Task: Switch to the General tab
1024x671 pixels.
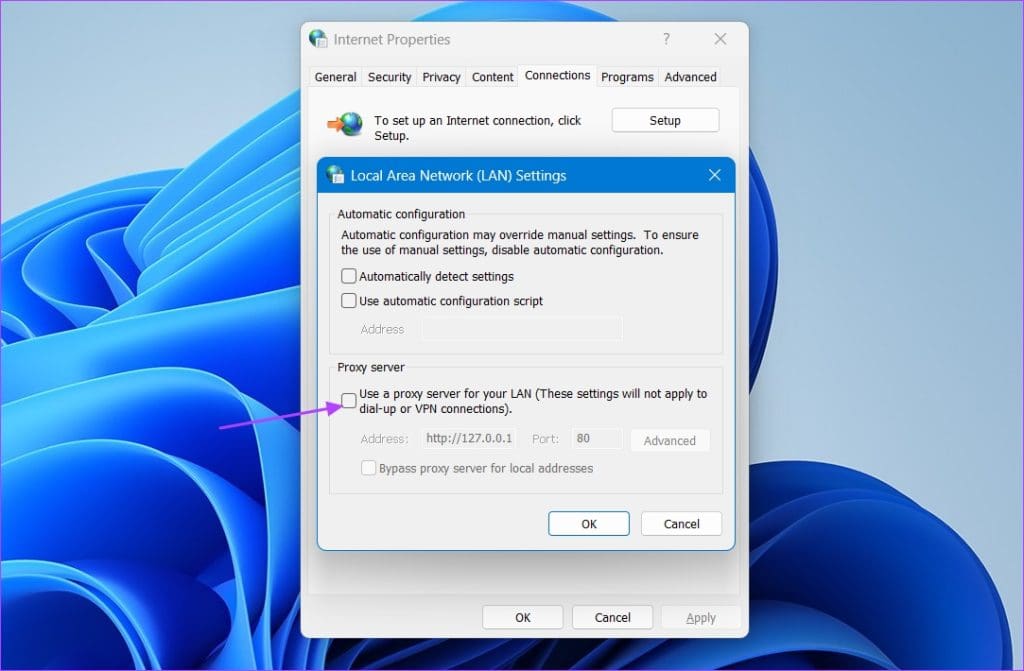Action: [335, 77]
